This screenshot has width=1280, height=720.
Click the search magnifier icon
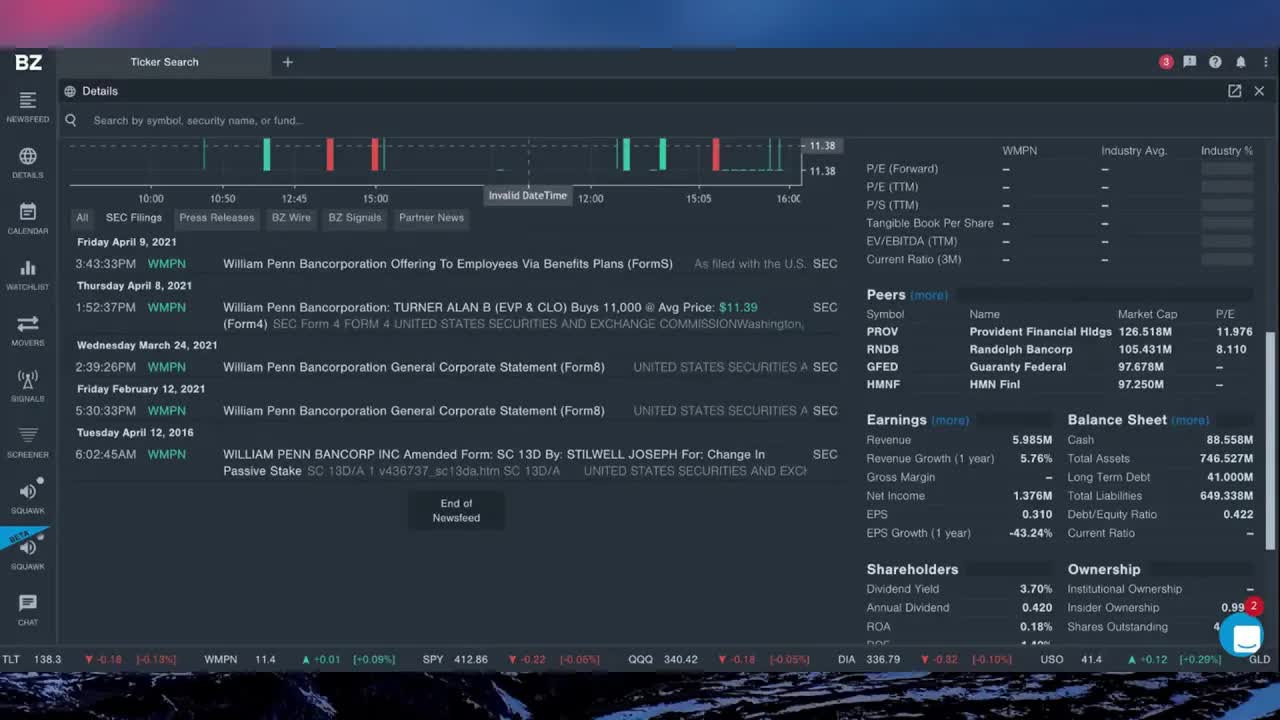[71, 120]
